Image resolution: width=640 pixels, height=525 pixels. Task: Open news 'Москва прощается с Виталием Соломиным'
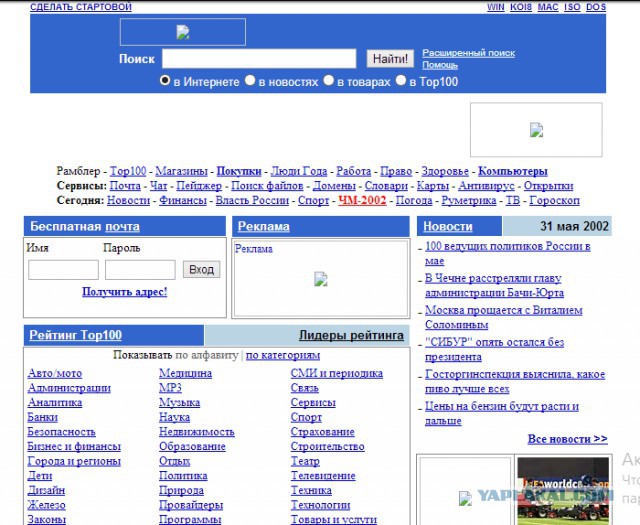click(504, 317)
